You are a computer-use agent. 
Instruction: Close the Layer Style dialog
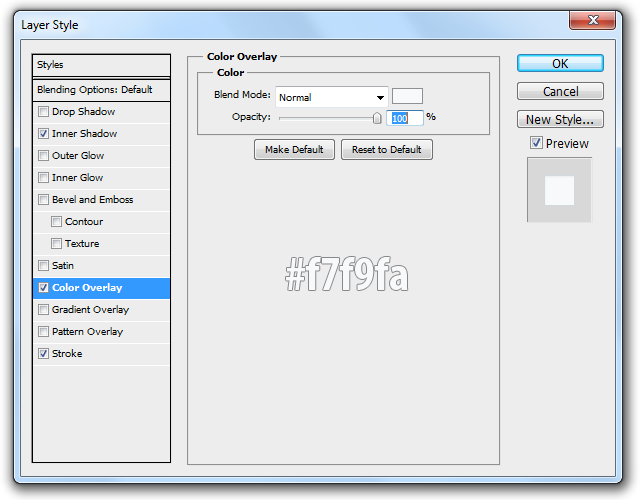[592, 20]
